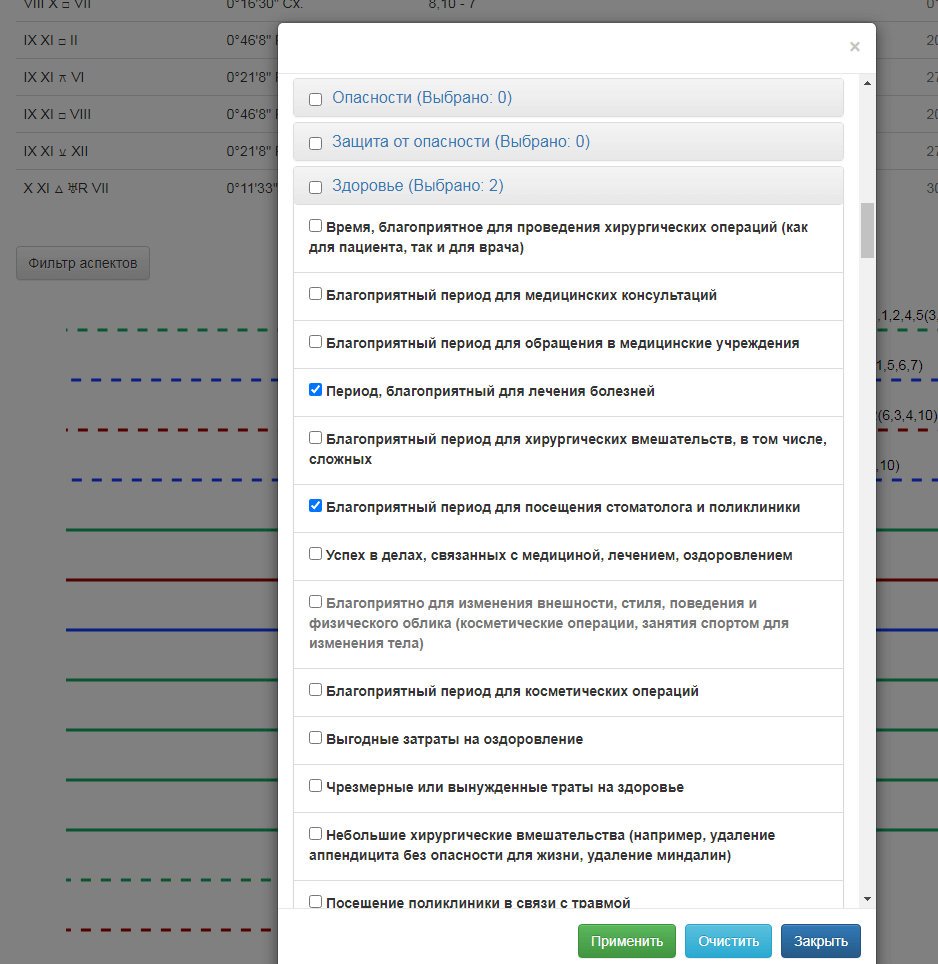Check the Защита от опасности group checkbox
This screenshot has height=964, width=938.
pos(315,143)
